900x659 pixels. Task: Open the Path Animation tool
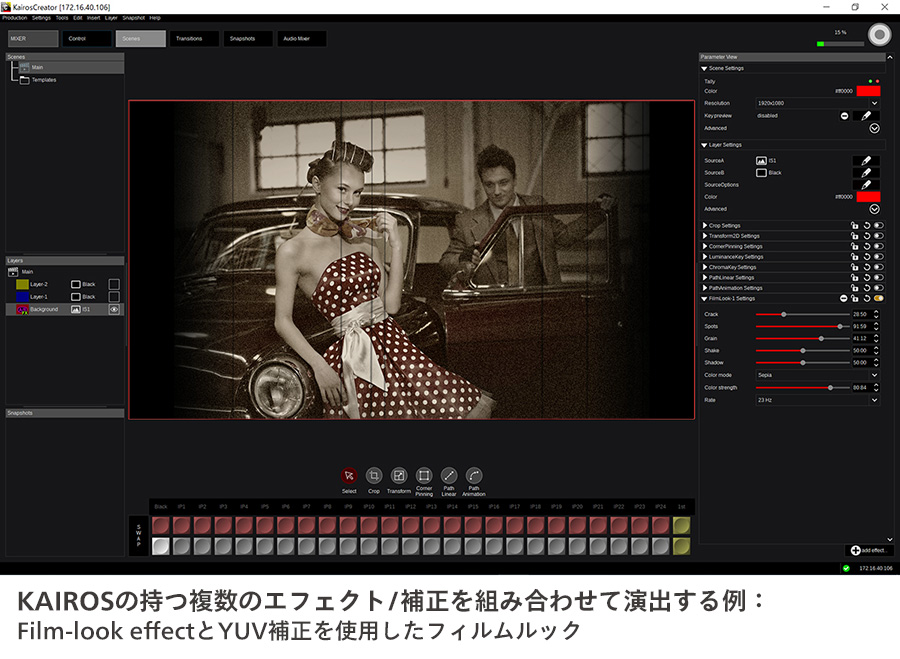click(474, 476)
